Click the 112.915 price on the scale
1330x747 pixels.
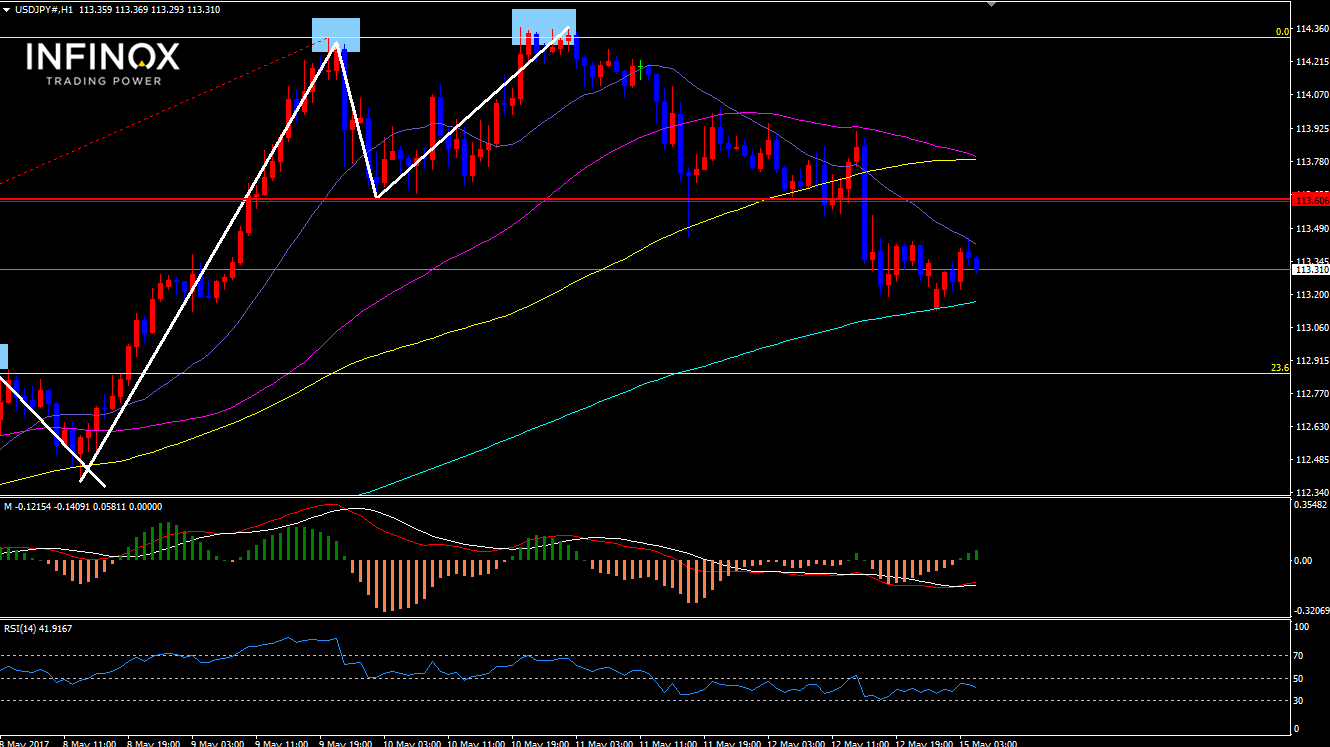coord(1311,361)
